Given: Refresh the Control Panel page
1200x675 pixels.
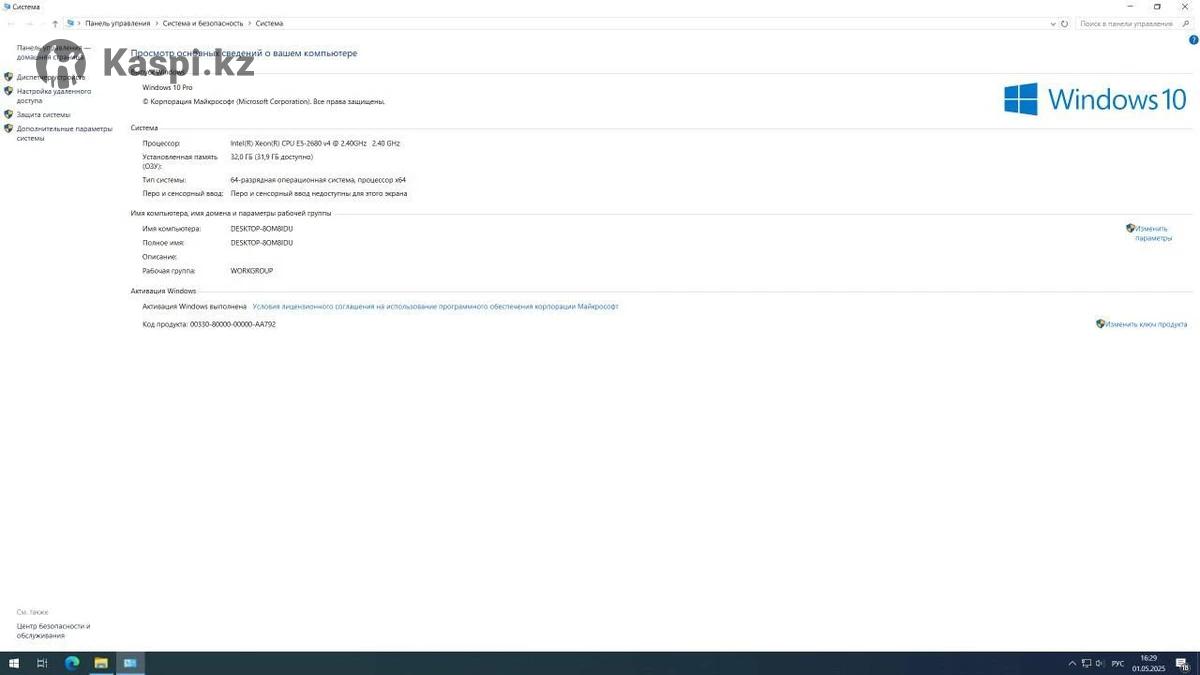Looking at the screenshot, I should 1065,23.
